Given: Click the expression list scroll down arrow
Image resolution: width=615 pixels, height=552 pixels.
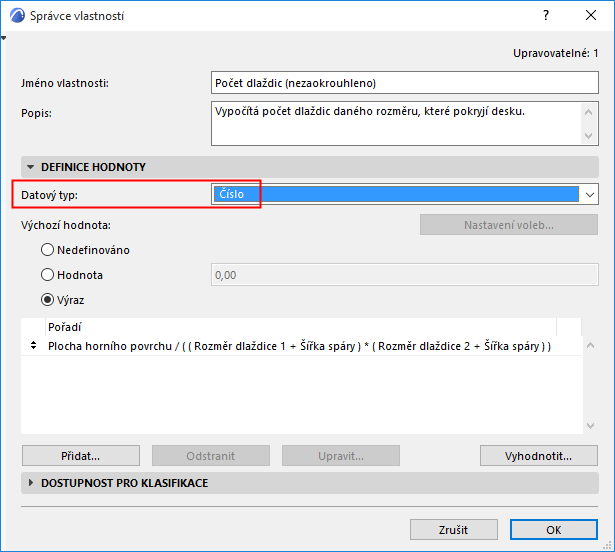Looking at the screenshot, I should (590, 426).
